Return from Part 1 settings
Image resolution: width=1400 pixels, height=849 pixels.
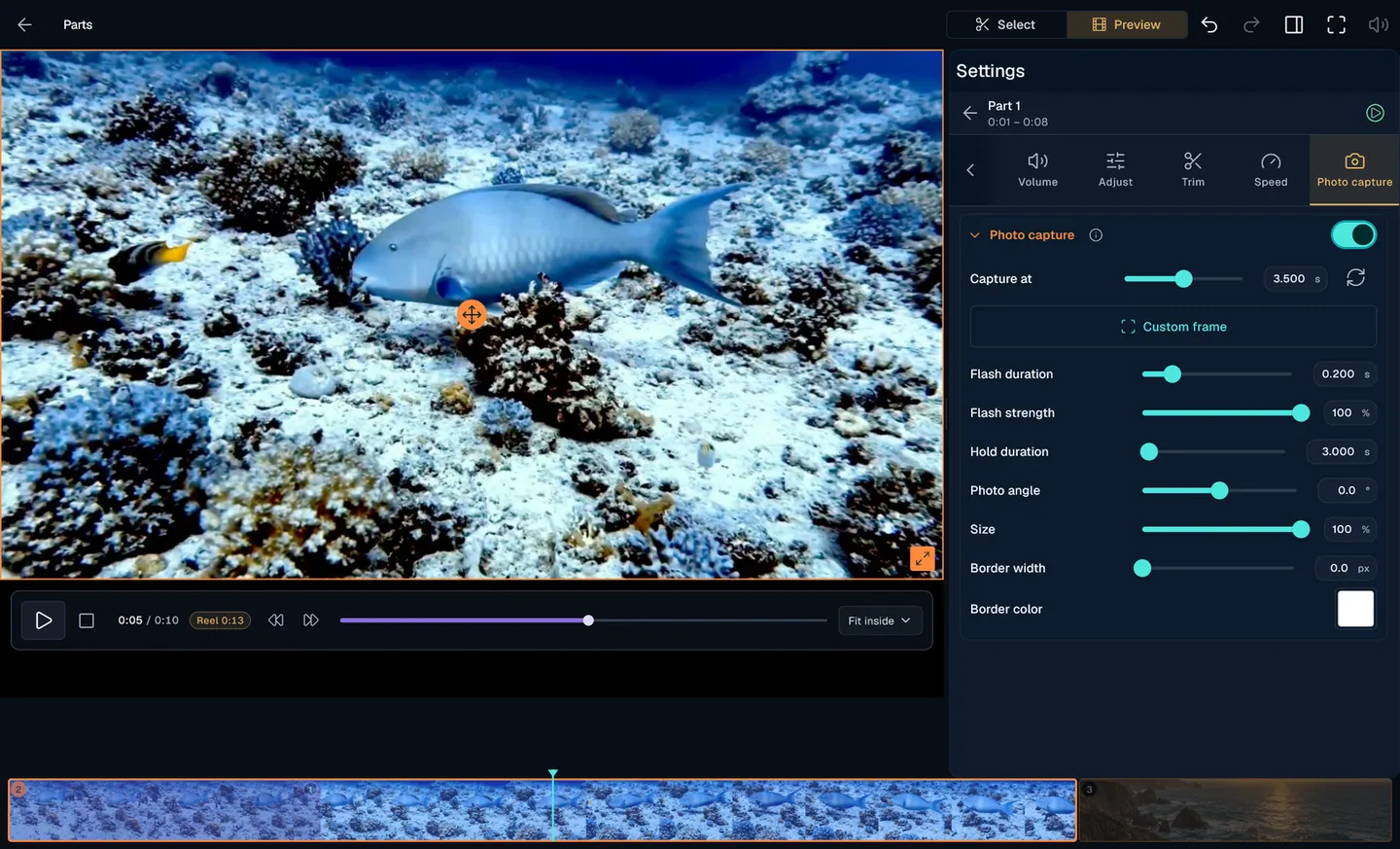coord(969,113)
